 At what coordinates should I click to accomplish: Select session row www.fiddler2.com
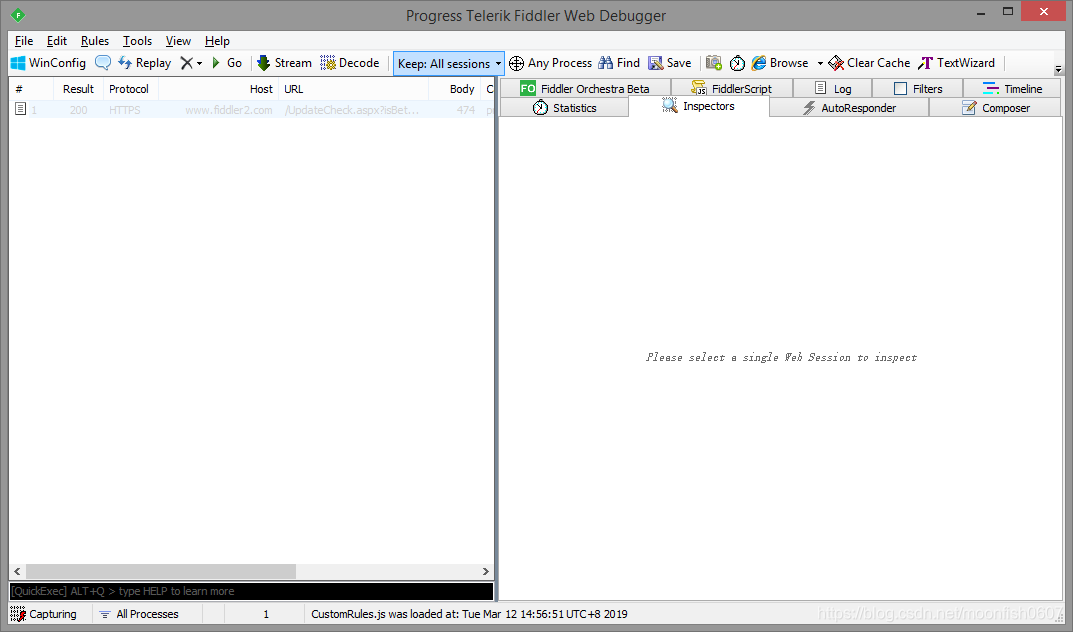tap(251, 109)
